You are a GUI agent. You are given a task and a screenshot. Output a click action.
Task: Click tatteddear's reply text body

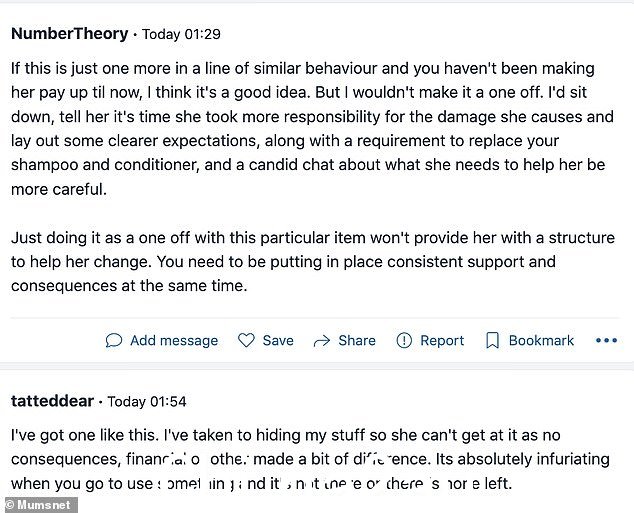(x=310, y=459)
